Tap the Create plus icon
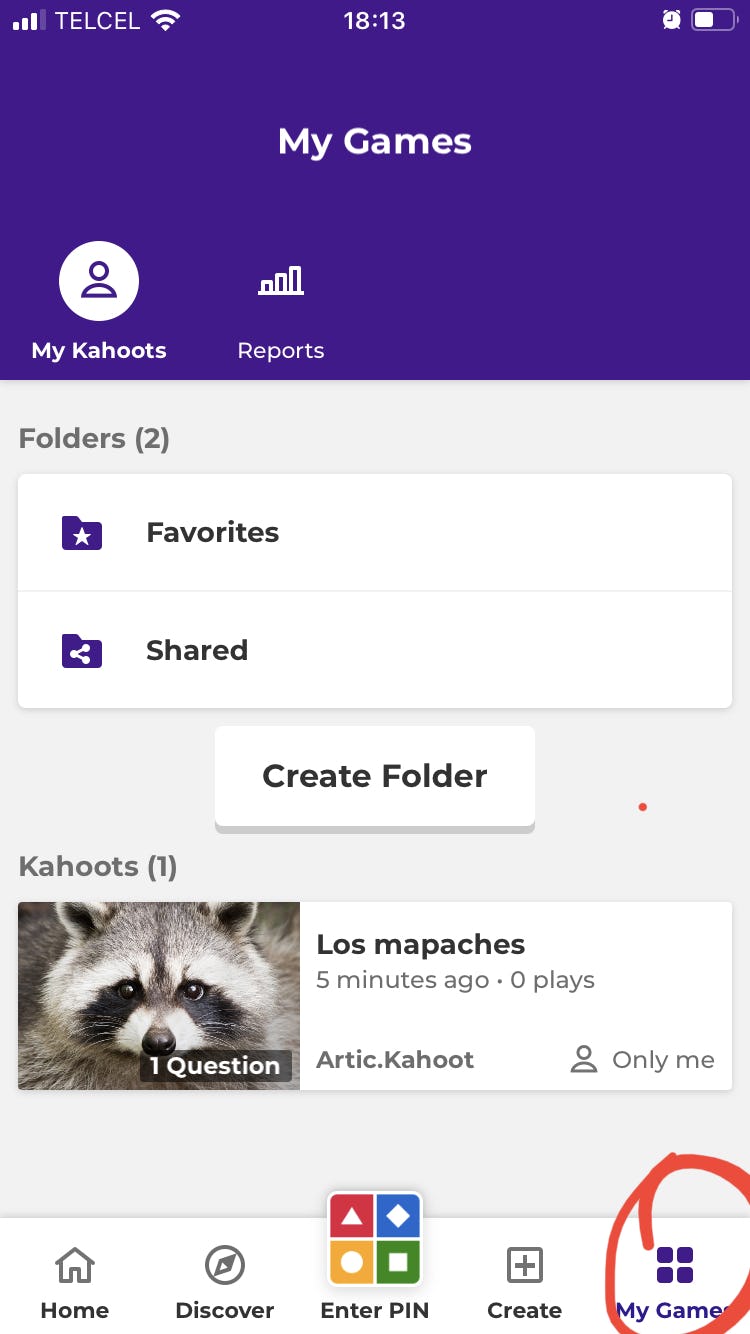Image resolution: width=750 pixels, height=1334 pixels. pos(525,1266)
